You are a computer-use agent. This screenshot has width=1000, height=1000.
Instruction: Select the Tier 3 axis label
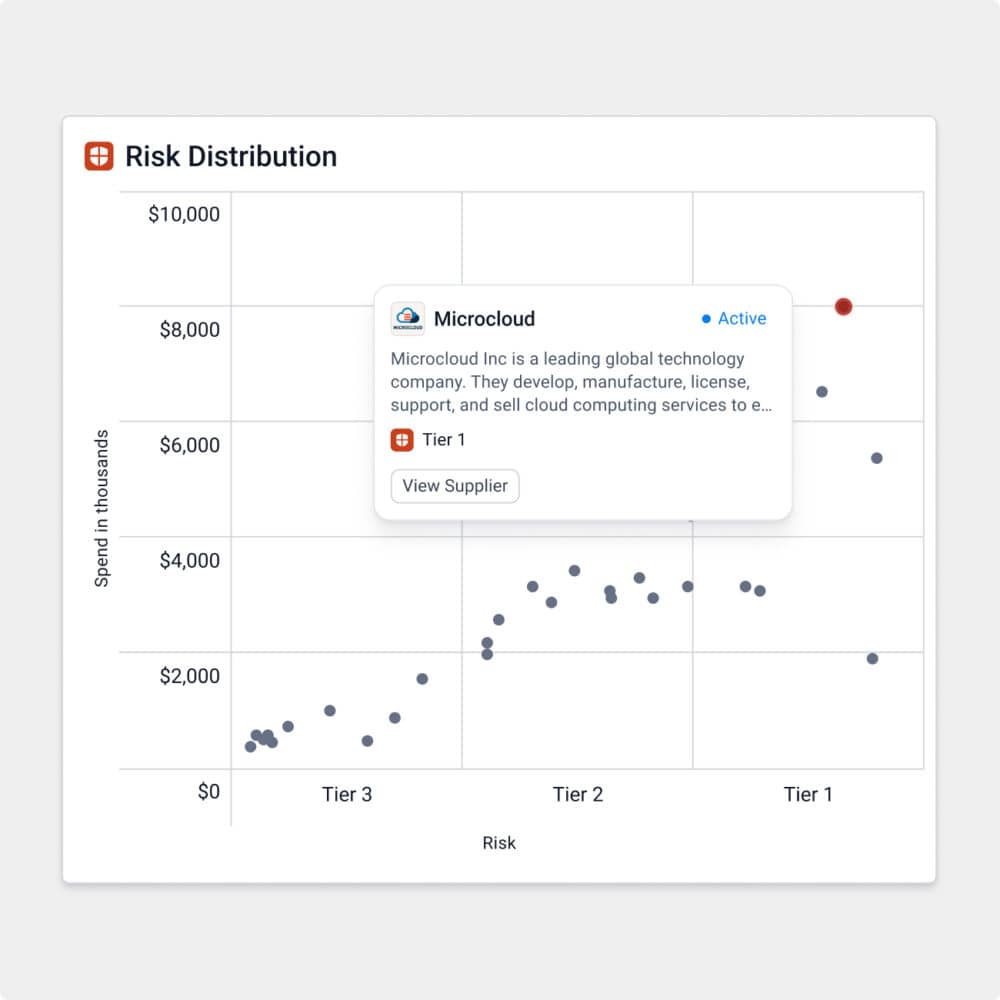[x=347, y=794]
